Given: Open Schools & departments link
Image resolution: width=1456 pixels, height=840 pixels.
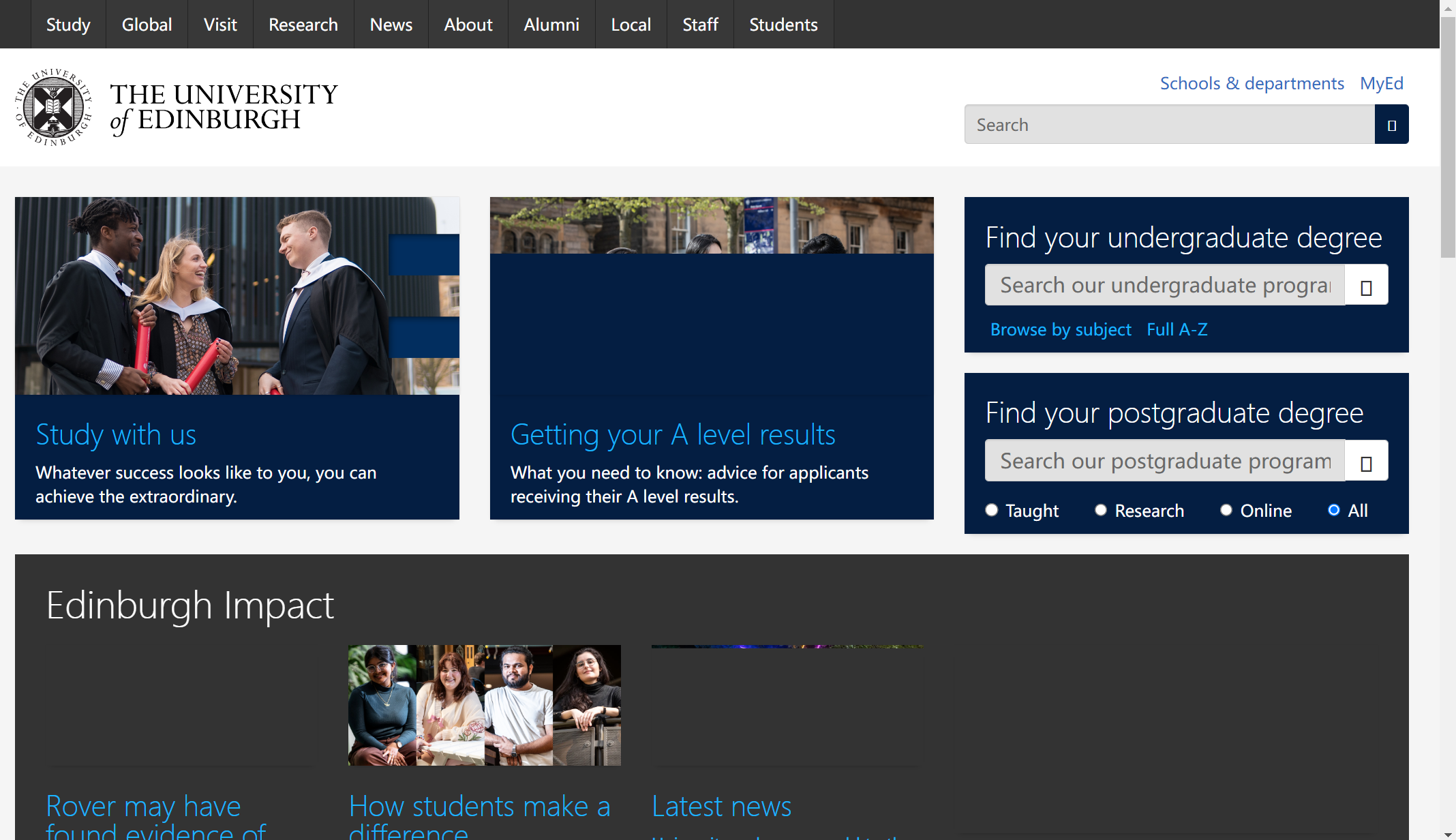Looking at the screenshot, I should tap(1252, 83).
